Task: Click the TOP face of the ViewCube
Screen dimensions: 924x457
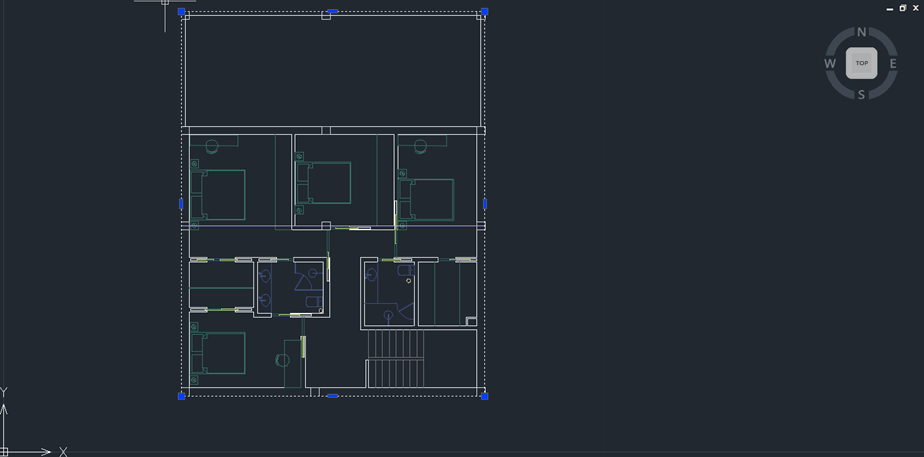Action: (861, 63)
